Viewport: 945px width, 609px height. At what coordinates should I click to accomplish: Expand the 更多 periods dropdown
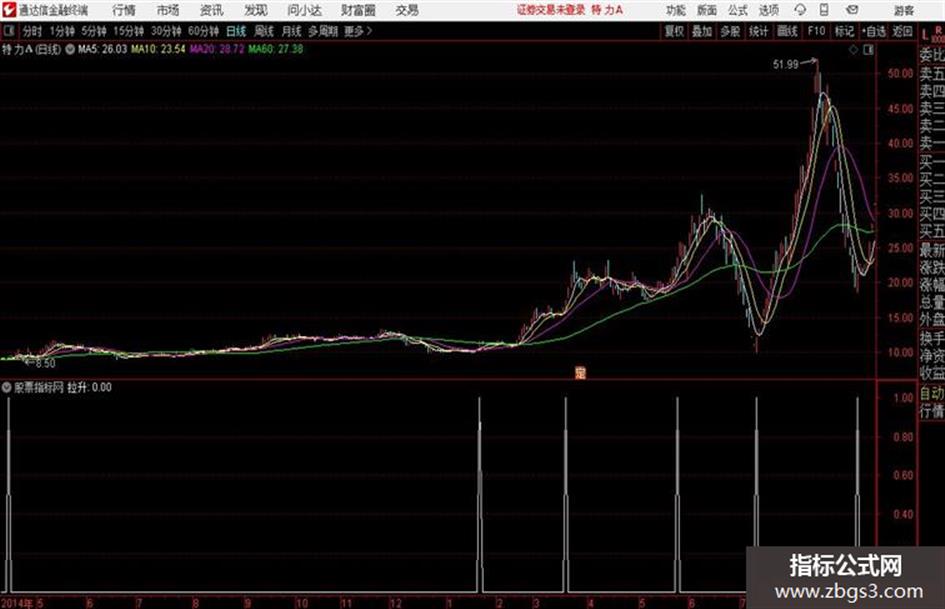tap(358, 31)
